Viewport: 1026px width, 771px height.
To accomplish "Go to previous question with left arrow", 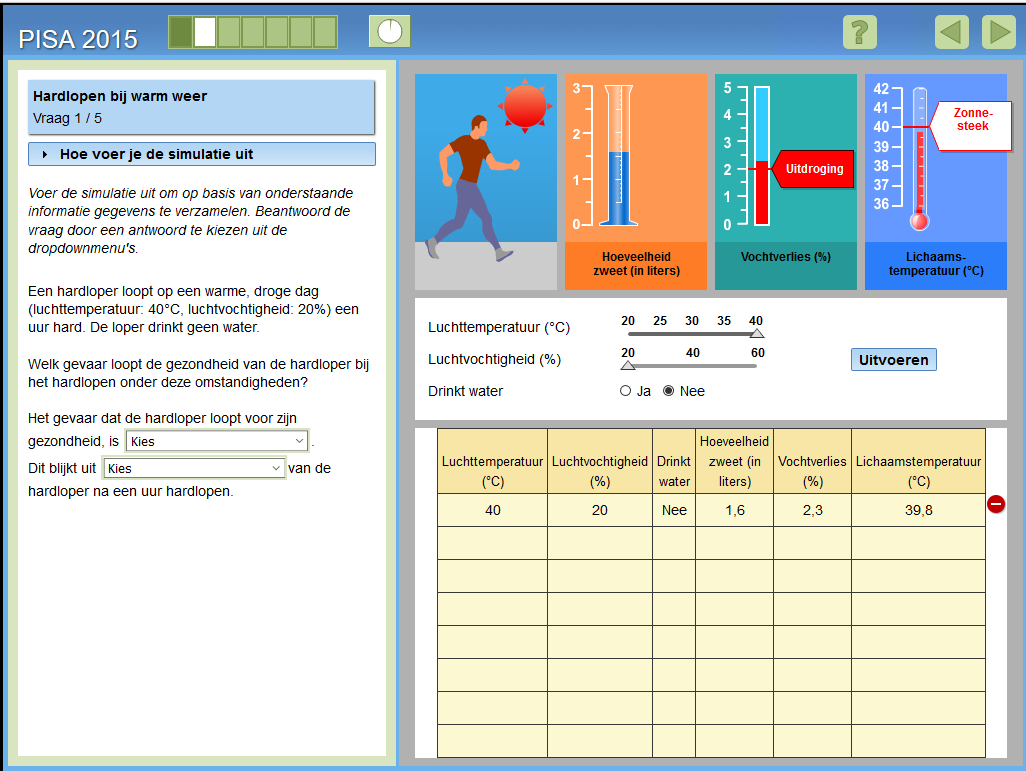I will pyautogui.click(x=952, y=33).
